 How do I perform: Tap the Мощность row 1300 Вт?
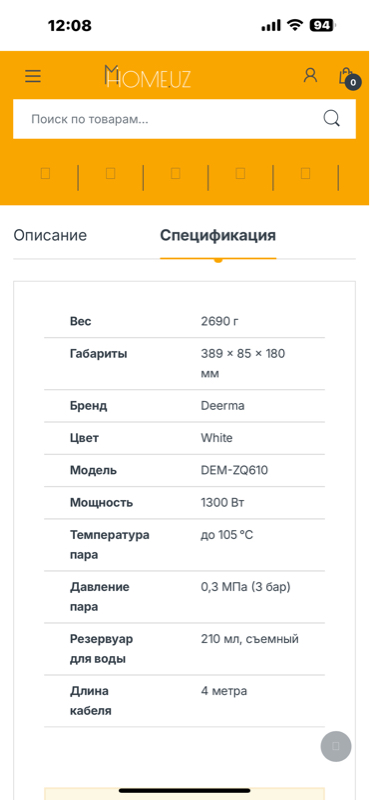pyautogui.click(x=184, y=502)
